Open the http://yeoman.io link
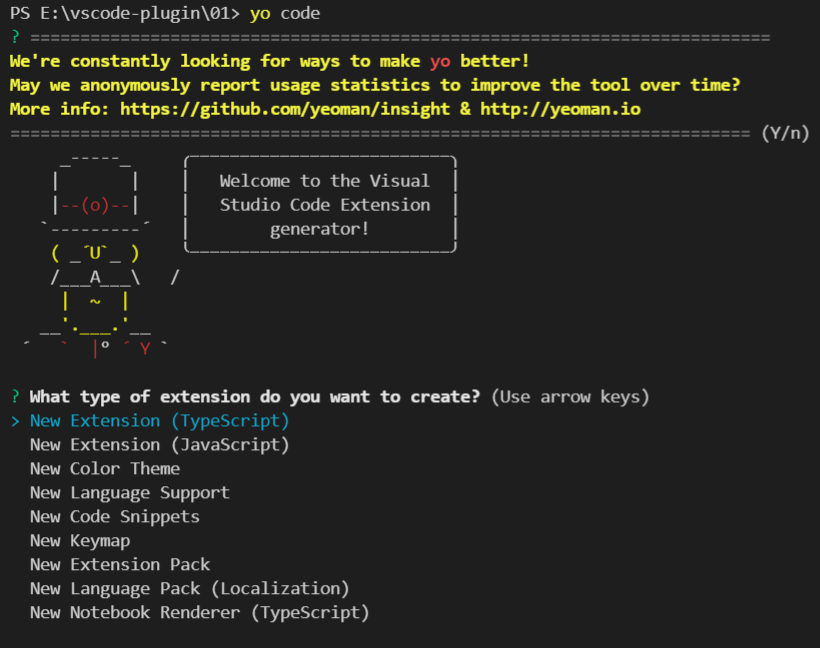This screenshot has width=820, height=648. [560, 109]
